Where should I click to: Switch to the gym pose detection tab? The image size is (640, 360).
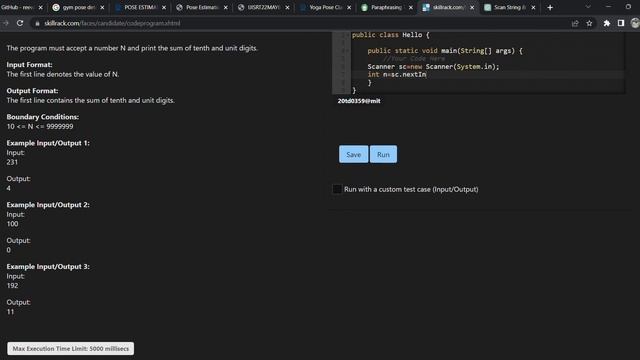tap(78, 7)
